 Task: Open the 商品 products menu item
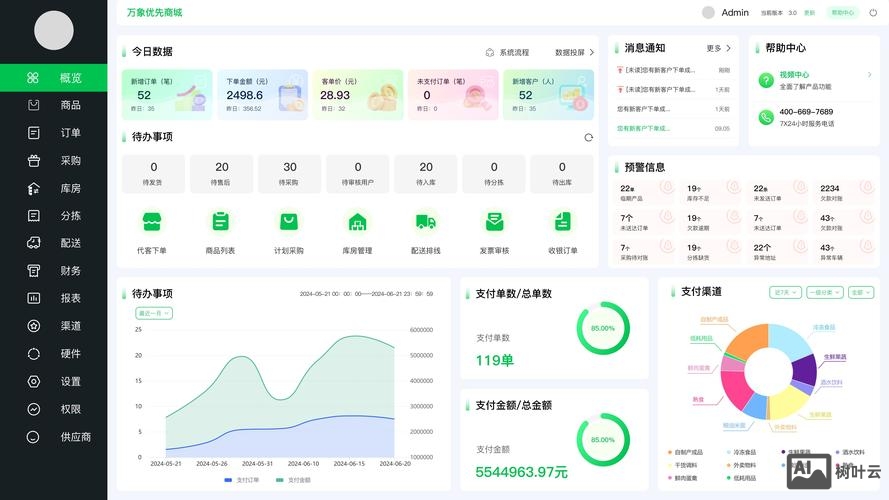coord(53,105)
